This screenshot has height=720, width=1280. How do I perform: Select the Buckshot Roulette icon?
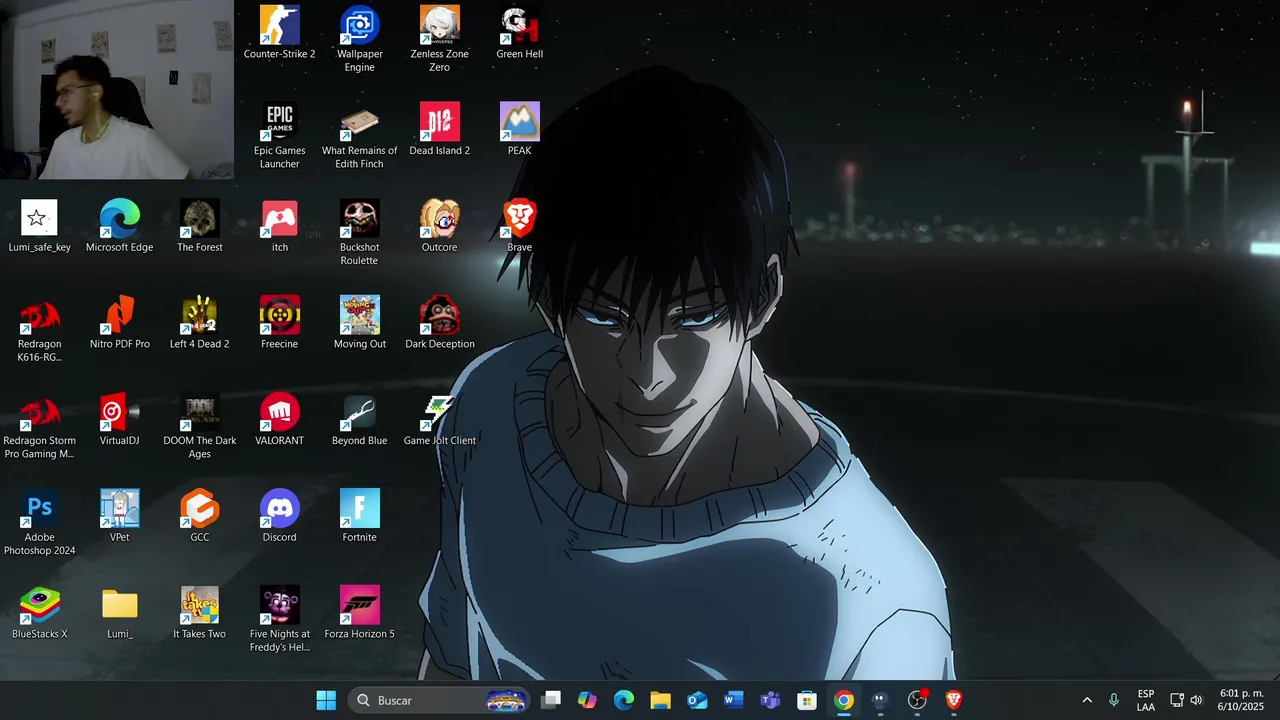(360, 233)
